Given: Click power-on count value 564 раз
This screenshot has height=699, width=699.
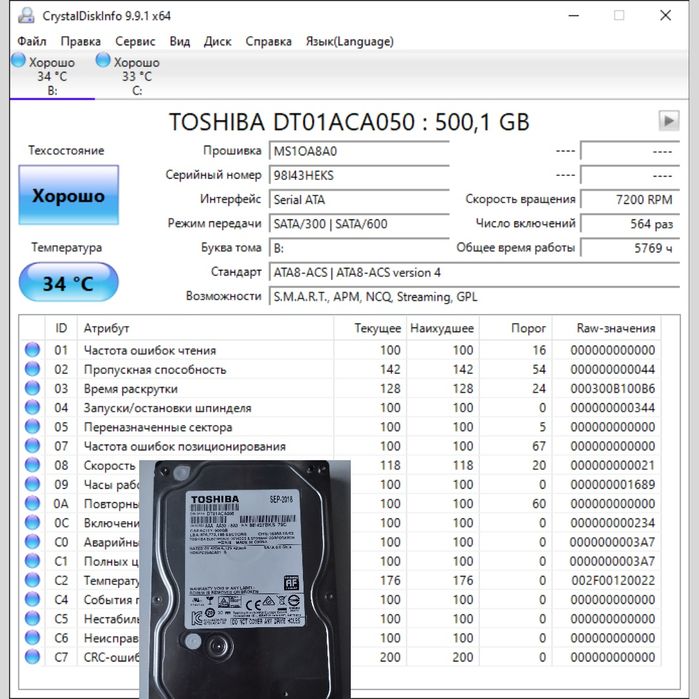Looking at the screenshot, I should coord(630,224).
